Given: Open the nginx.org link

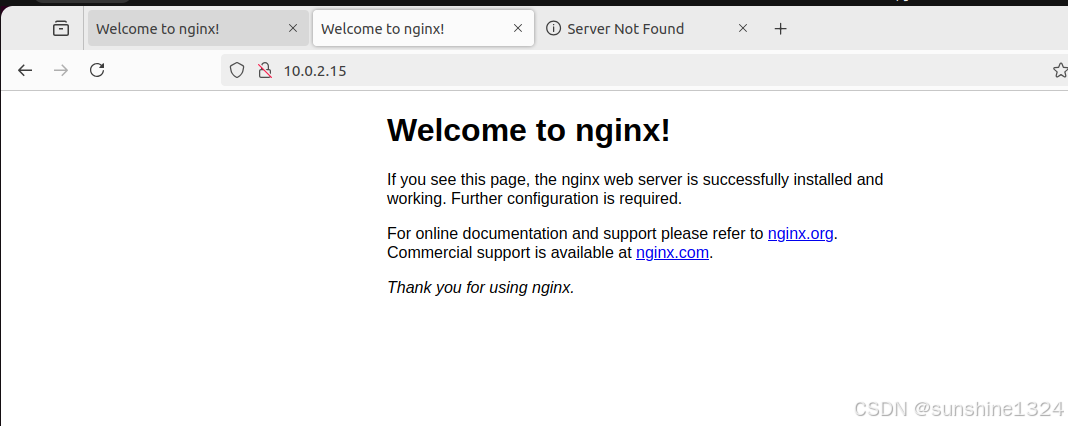Looking at the screenshot, I should coord(800,233).
